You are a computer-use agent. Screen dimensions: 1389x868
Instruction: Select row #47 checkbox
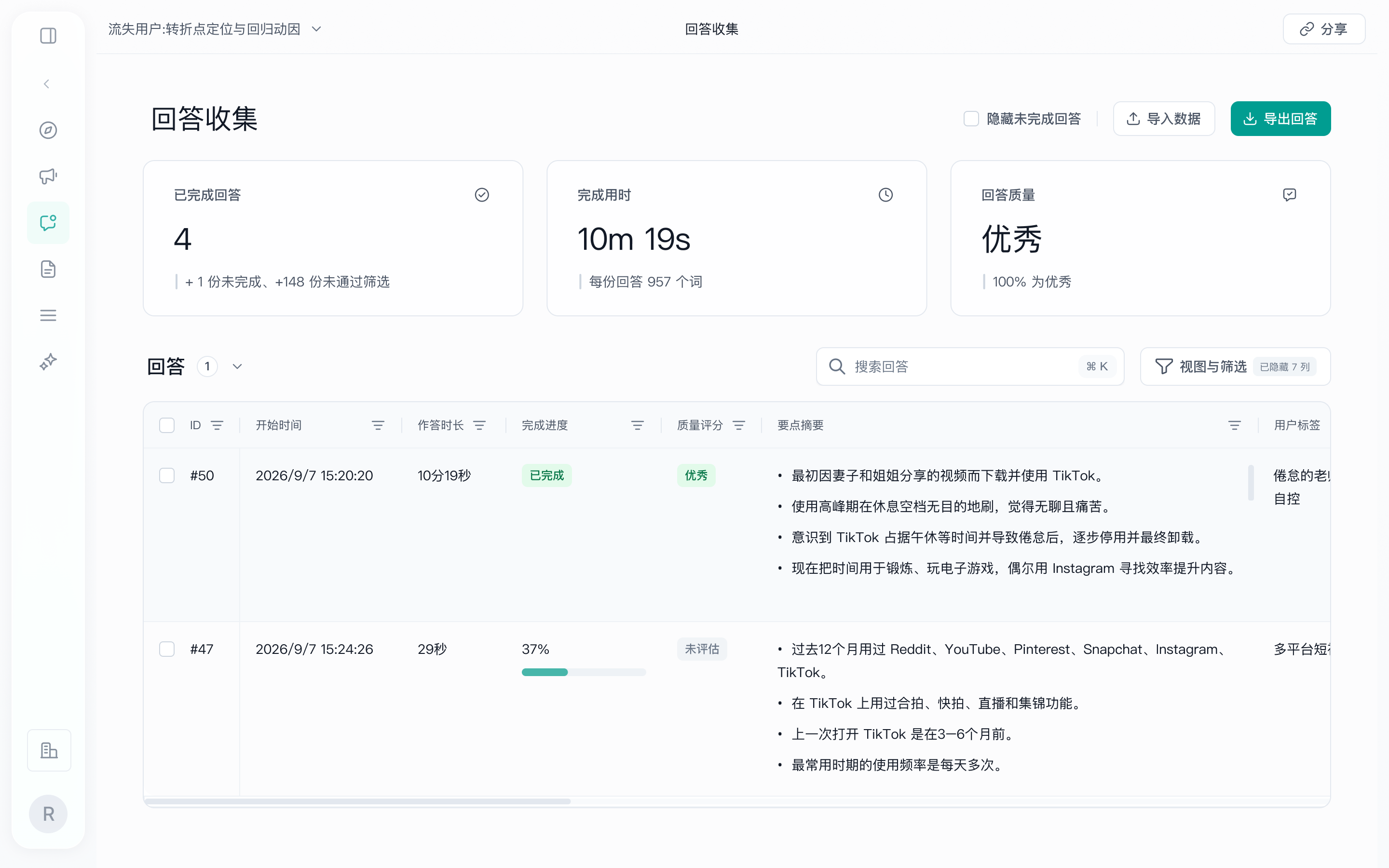click(167, 649)
